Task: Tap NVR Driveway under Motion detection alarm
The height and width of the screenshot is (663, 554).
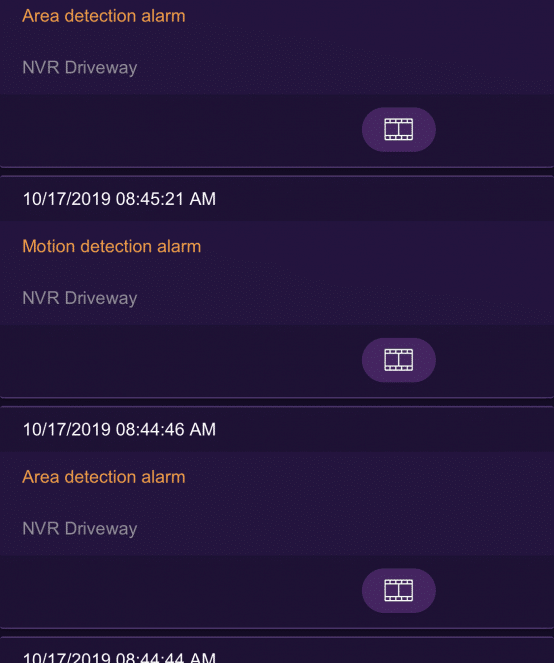Action: tap(80, 298)
